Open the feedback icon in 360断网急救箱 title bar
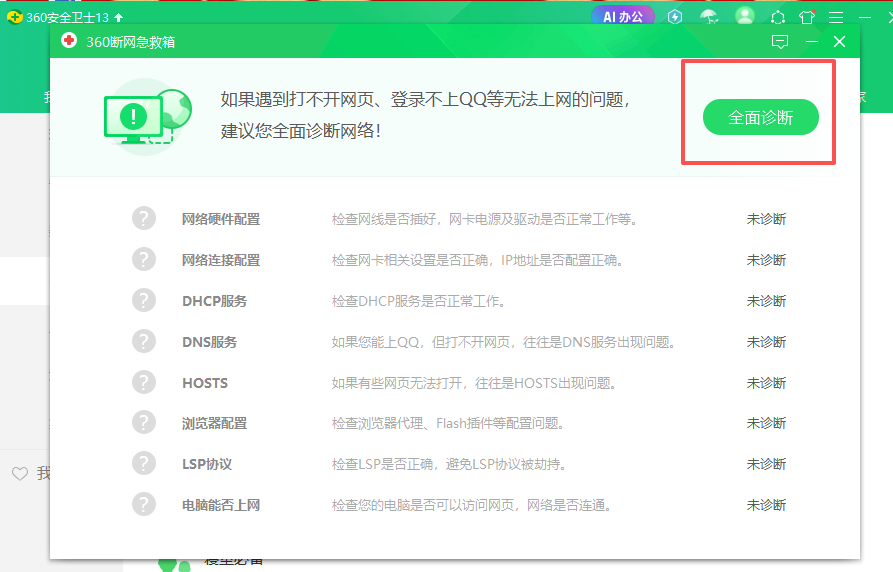Image resolution: width=893 pixels, height=572 pixels. coord(780,41)
